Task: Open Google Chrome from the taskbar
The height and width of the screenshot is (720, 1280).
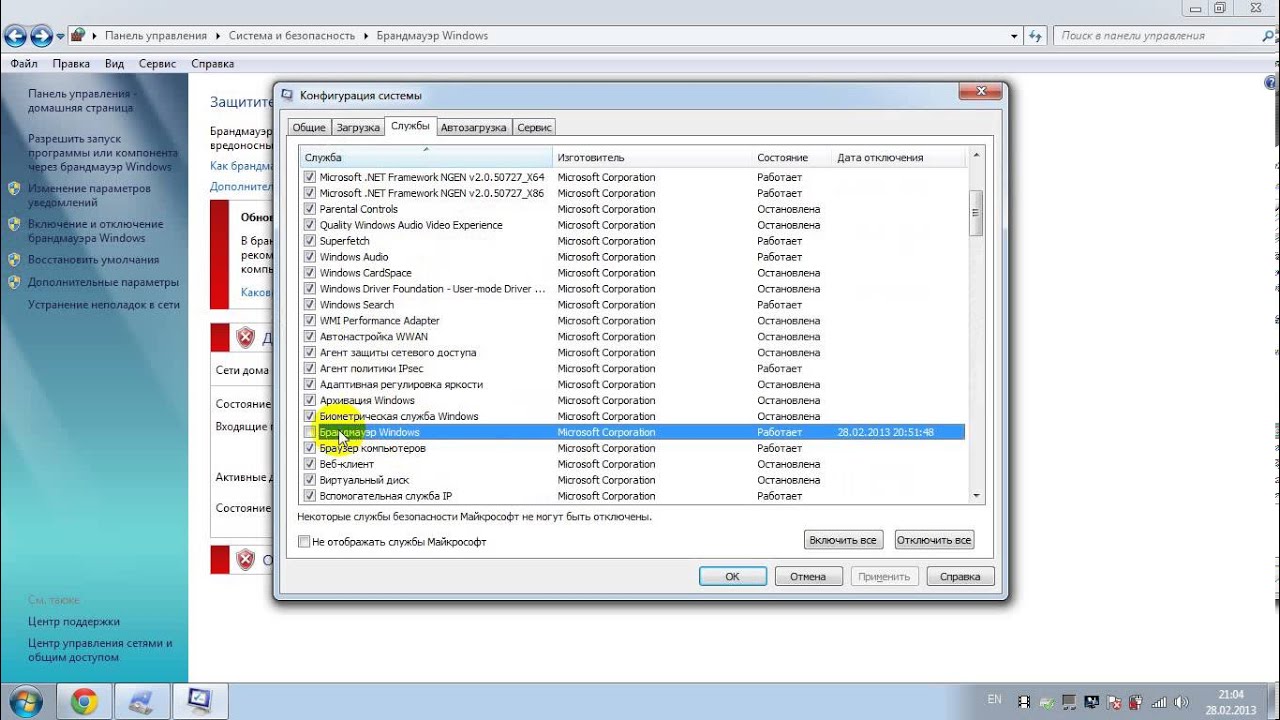Action: tap(84, 702)
